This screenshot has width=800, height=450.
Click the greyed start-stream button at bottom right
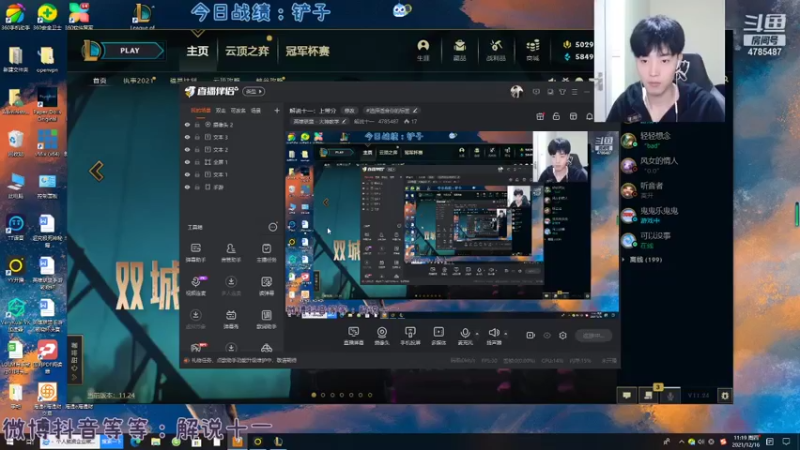click(593, 336)
